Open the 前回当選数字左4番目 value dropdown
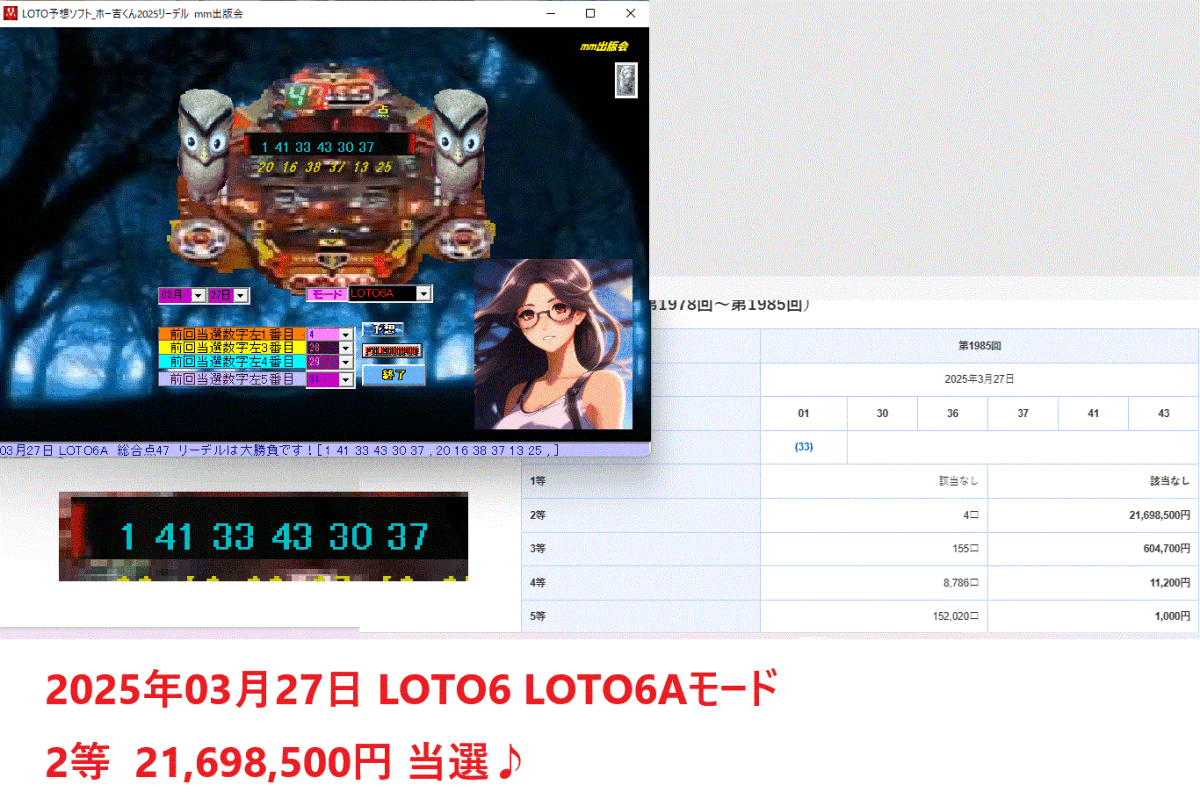Image resolution: width=1200 pixels, height=792 pixels. tap(345, 360)
